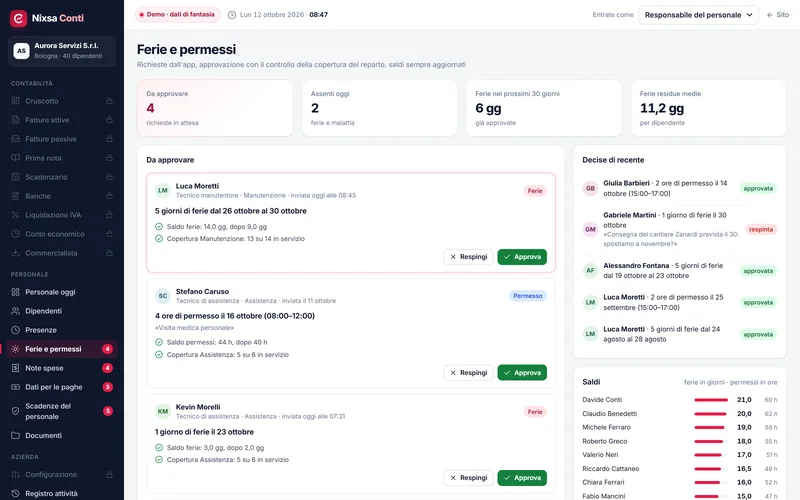Click the approvata status for Alessandro Fontana
The height and width of the screenshot is (500, 800).
[x=758, y=271]
